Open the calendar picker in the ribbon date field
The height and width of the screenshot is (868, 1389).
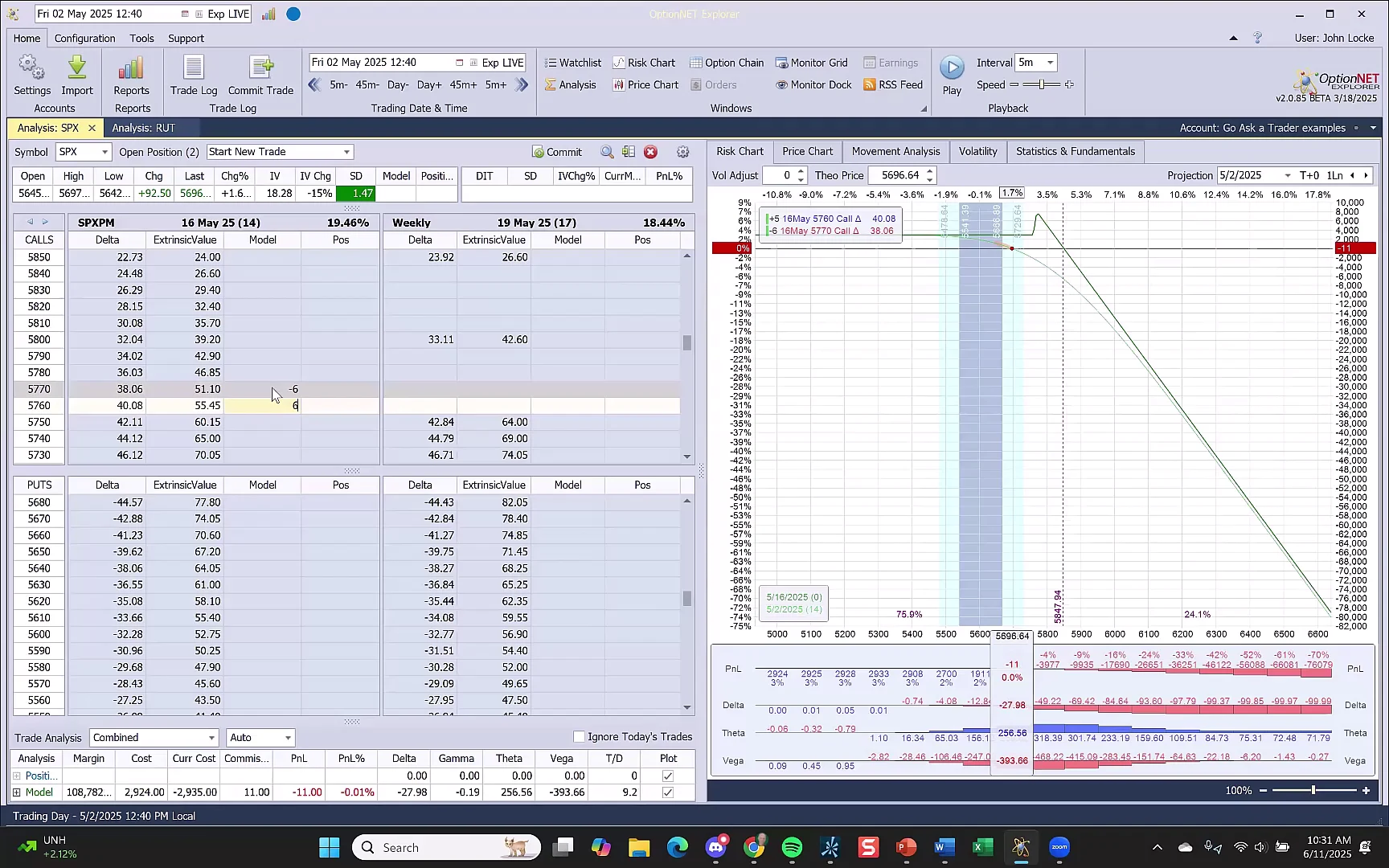(459, 63)
